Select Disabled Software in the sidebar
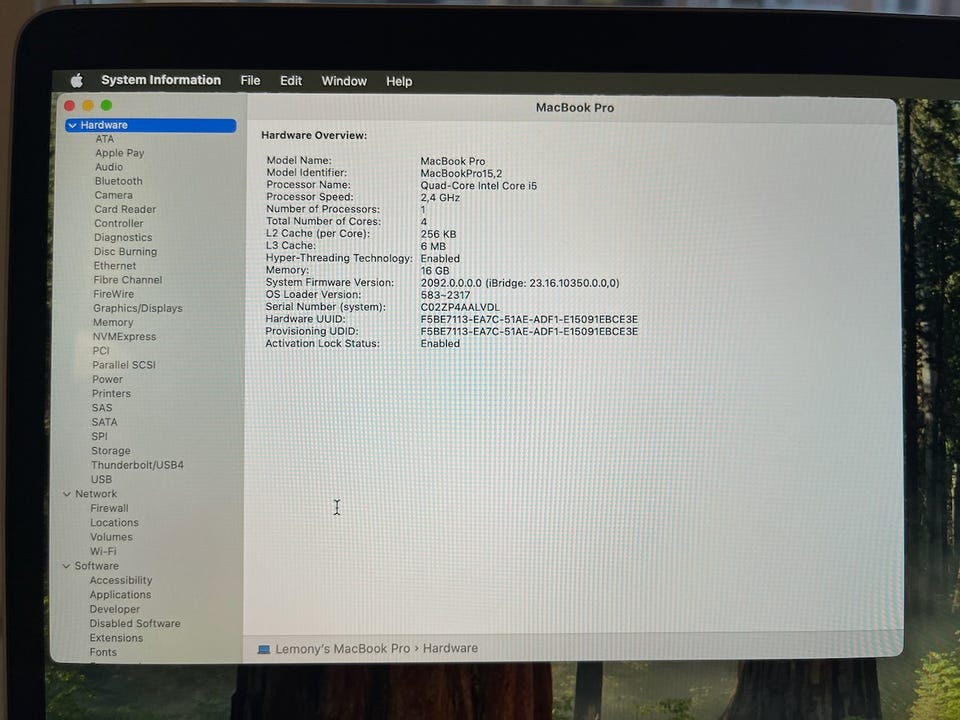960x720 pixels. click(x=135, y=623)
